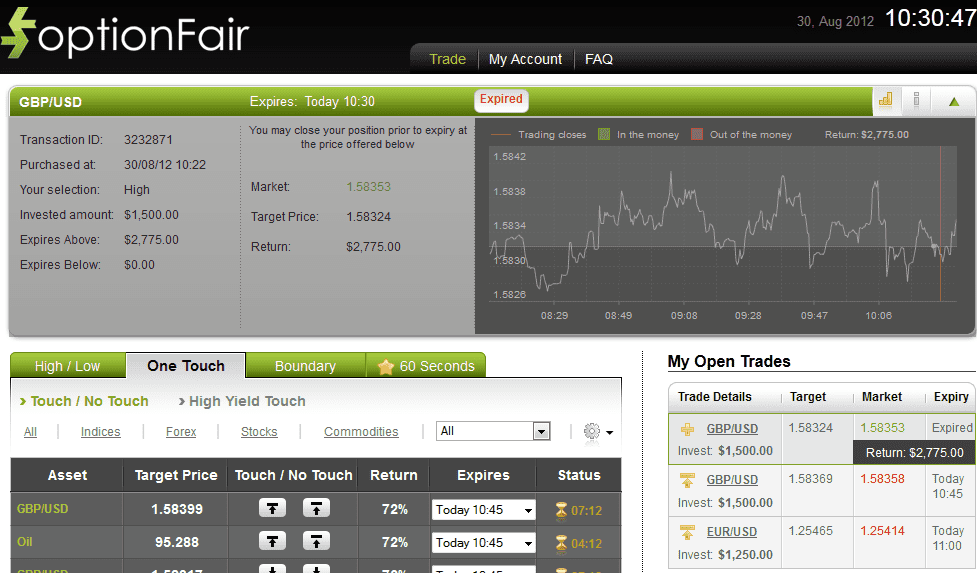Image resolution: width=977 pixels, height=573 pixels.
Task: Click the plus icon beside expired GBP/USD trade
Action: click(687, 429)
